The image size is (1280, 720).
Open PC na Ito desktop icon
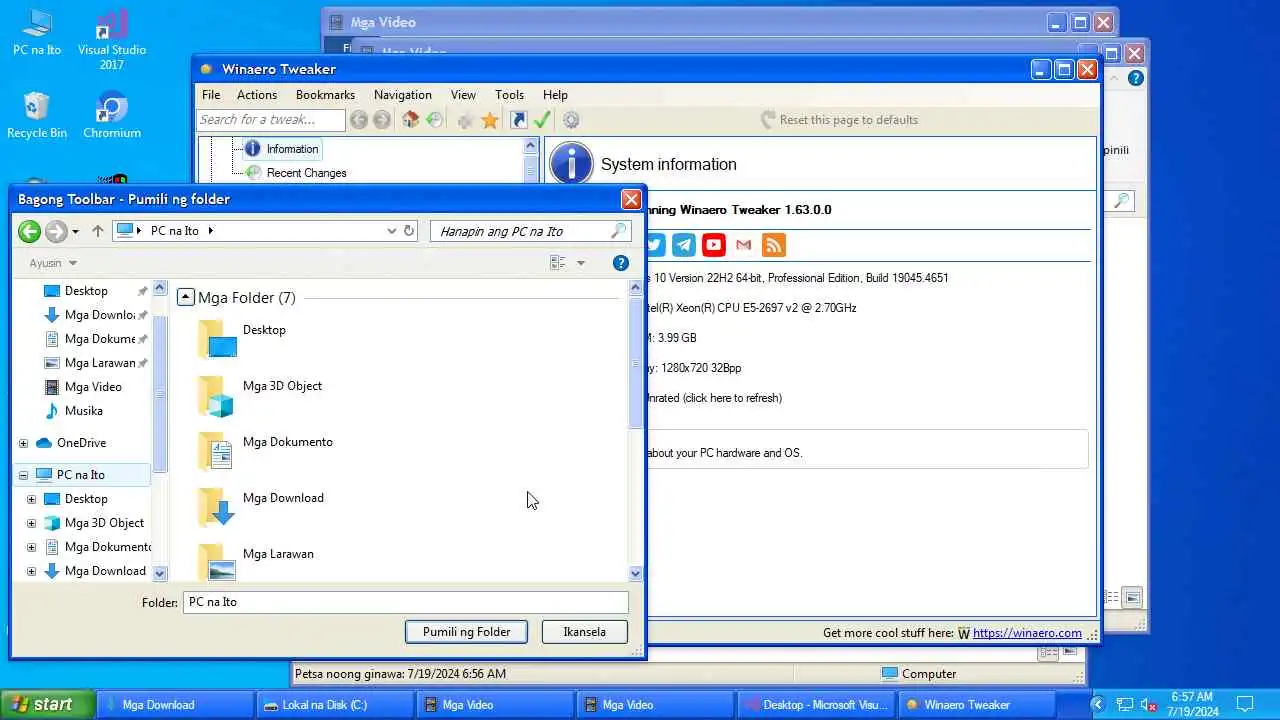pos(37,32)
